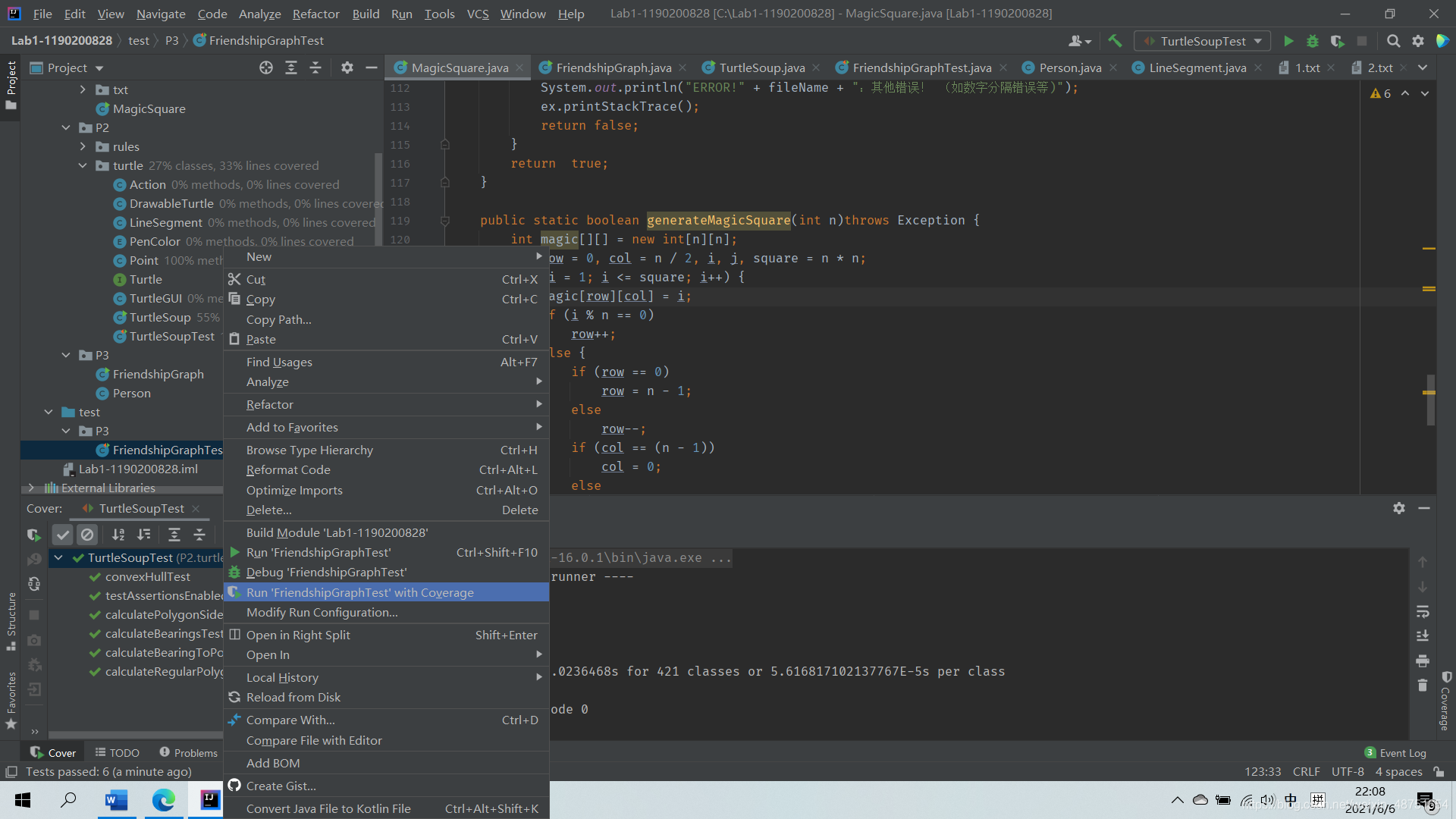Image resolution: width=1456 pixels, height=819 pixels.
Task: Expand all in Project panel
Action: (x=290, y=67)
